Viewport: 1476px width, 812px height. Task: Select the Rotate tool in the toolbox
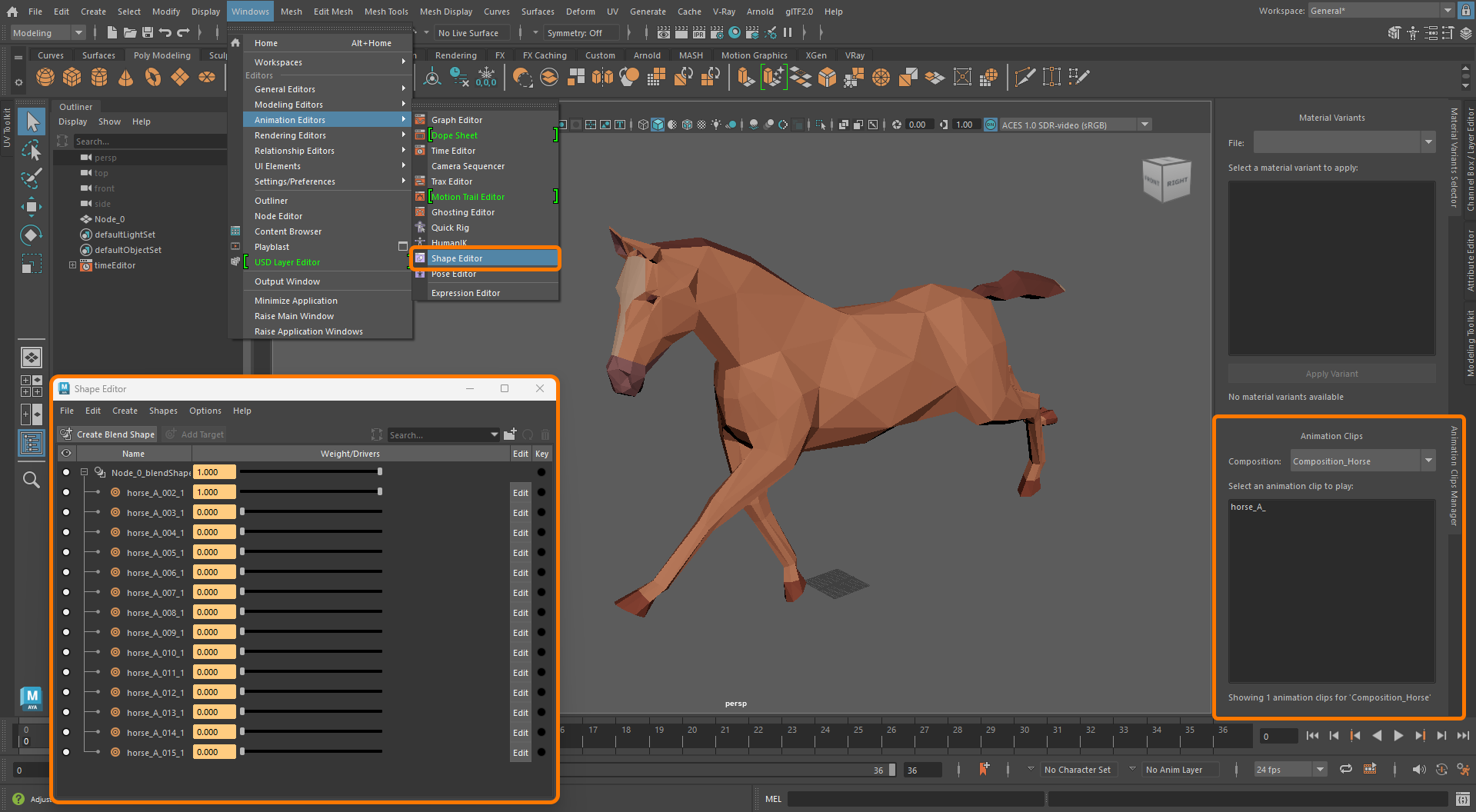(x=32, y=235)
